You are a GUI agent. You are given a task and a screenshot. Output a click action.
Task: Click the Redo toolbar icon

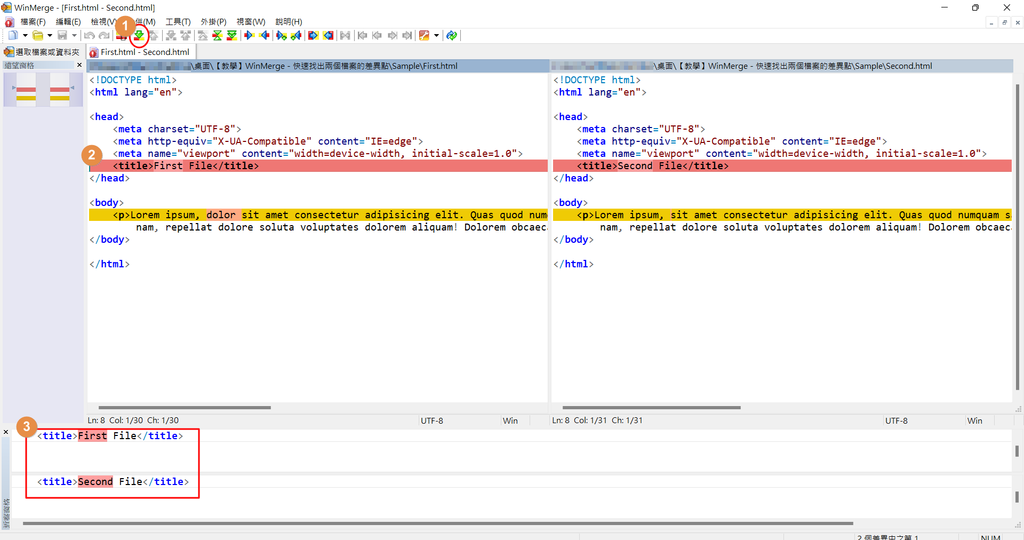[x=103, y=36]
